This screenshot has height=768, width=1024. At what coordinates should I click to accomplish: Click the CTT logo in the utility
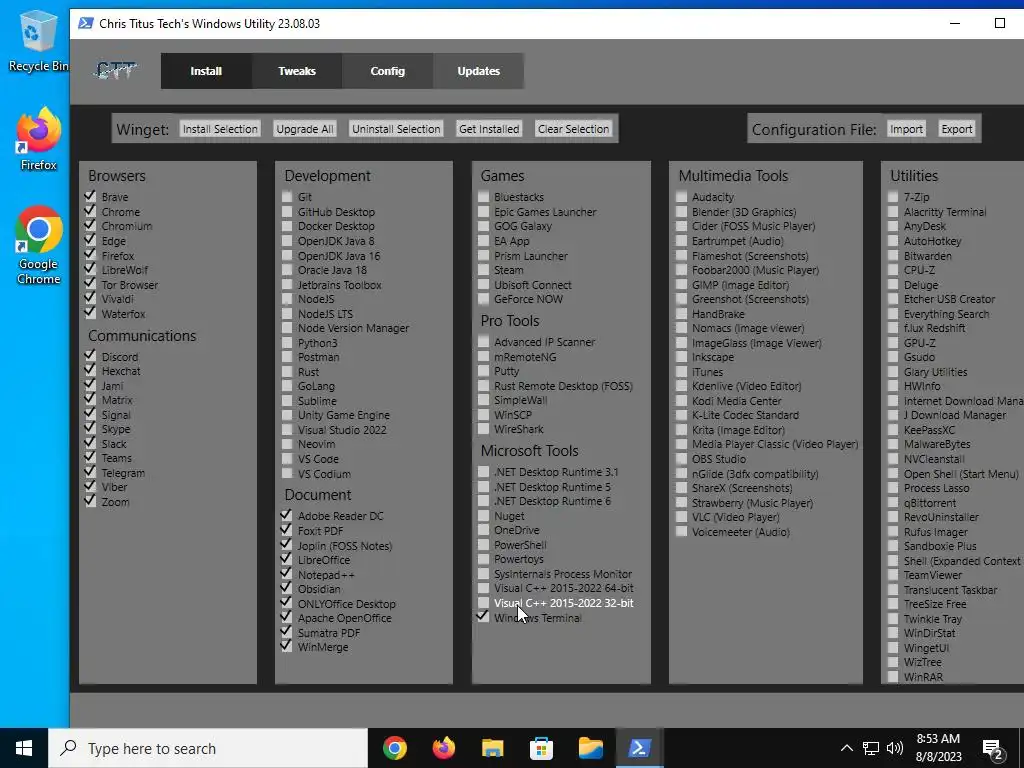point(116,70)
